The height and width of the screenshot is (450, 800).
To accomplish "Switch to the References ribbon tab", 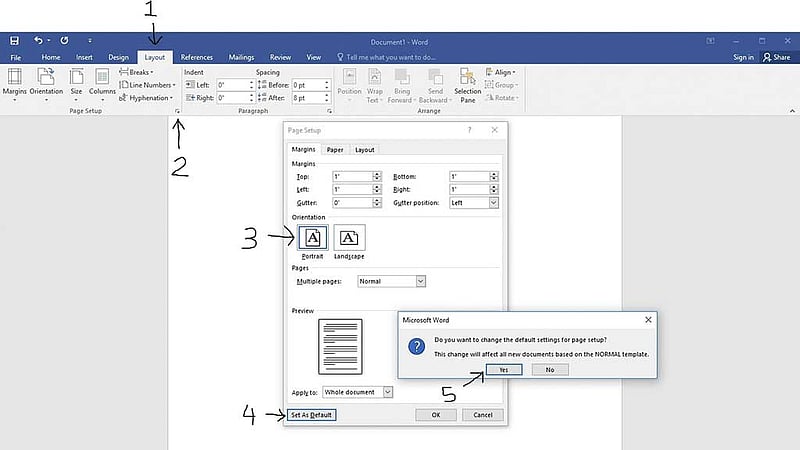I will click(x=196, y=57).
